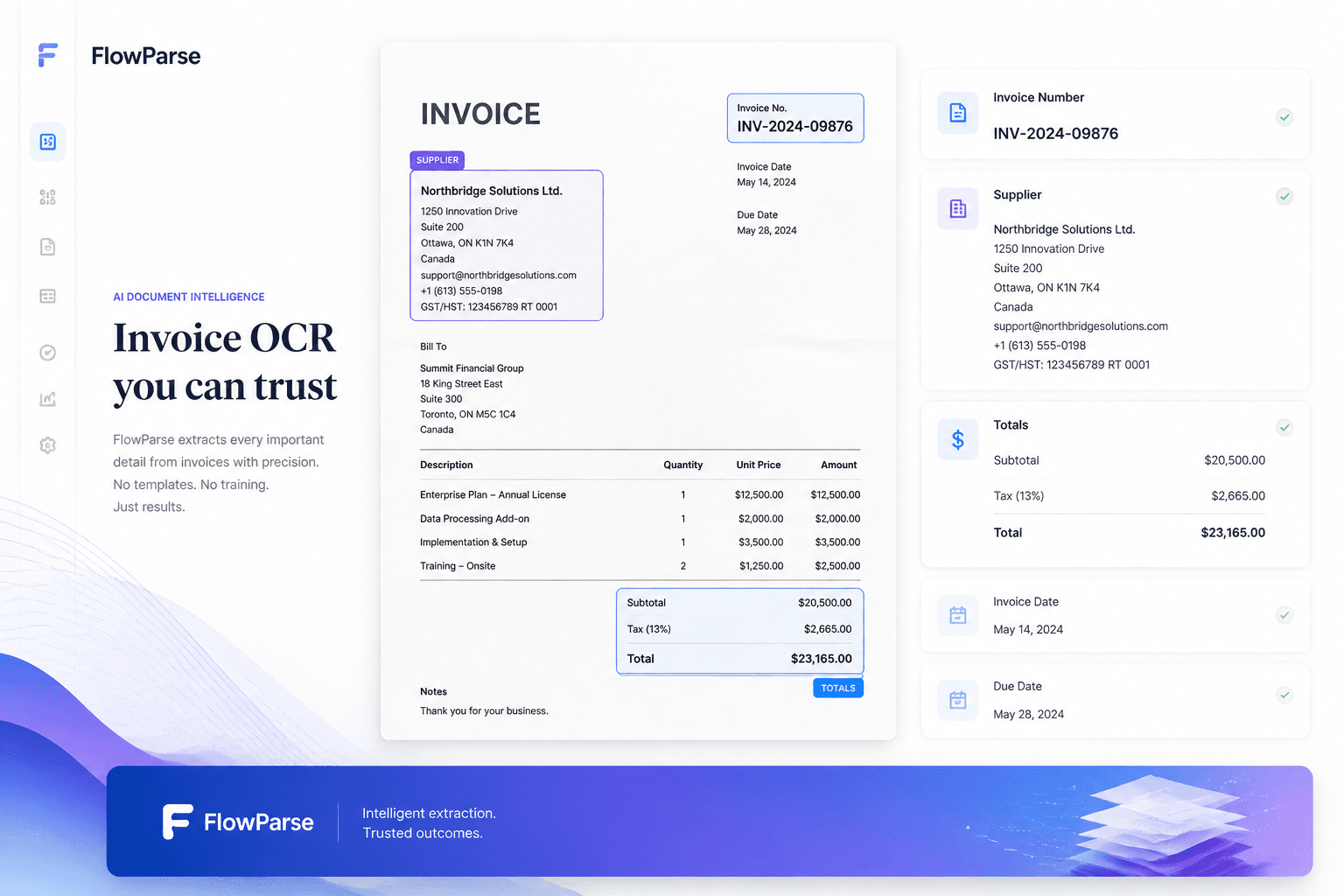Image resolution: width=1344 pixels, height=896 pixels.
Task: Click GST/HST: 123456789 RT 0001 in the Supplier card
Action: pos(1072,365)
